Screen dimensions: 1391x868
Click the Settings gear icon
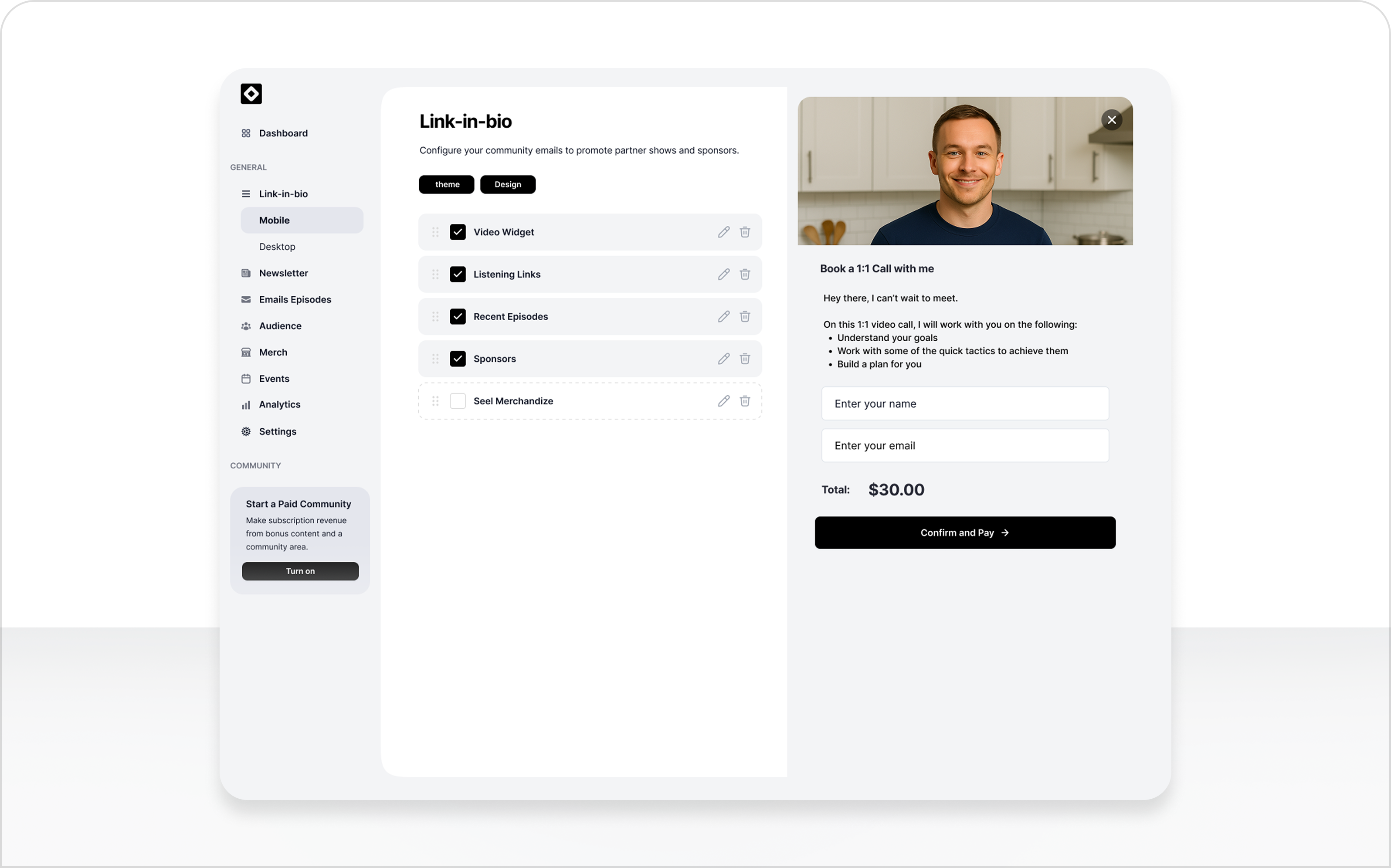pyautogui.click(x=246, y=432)
